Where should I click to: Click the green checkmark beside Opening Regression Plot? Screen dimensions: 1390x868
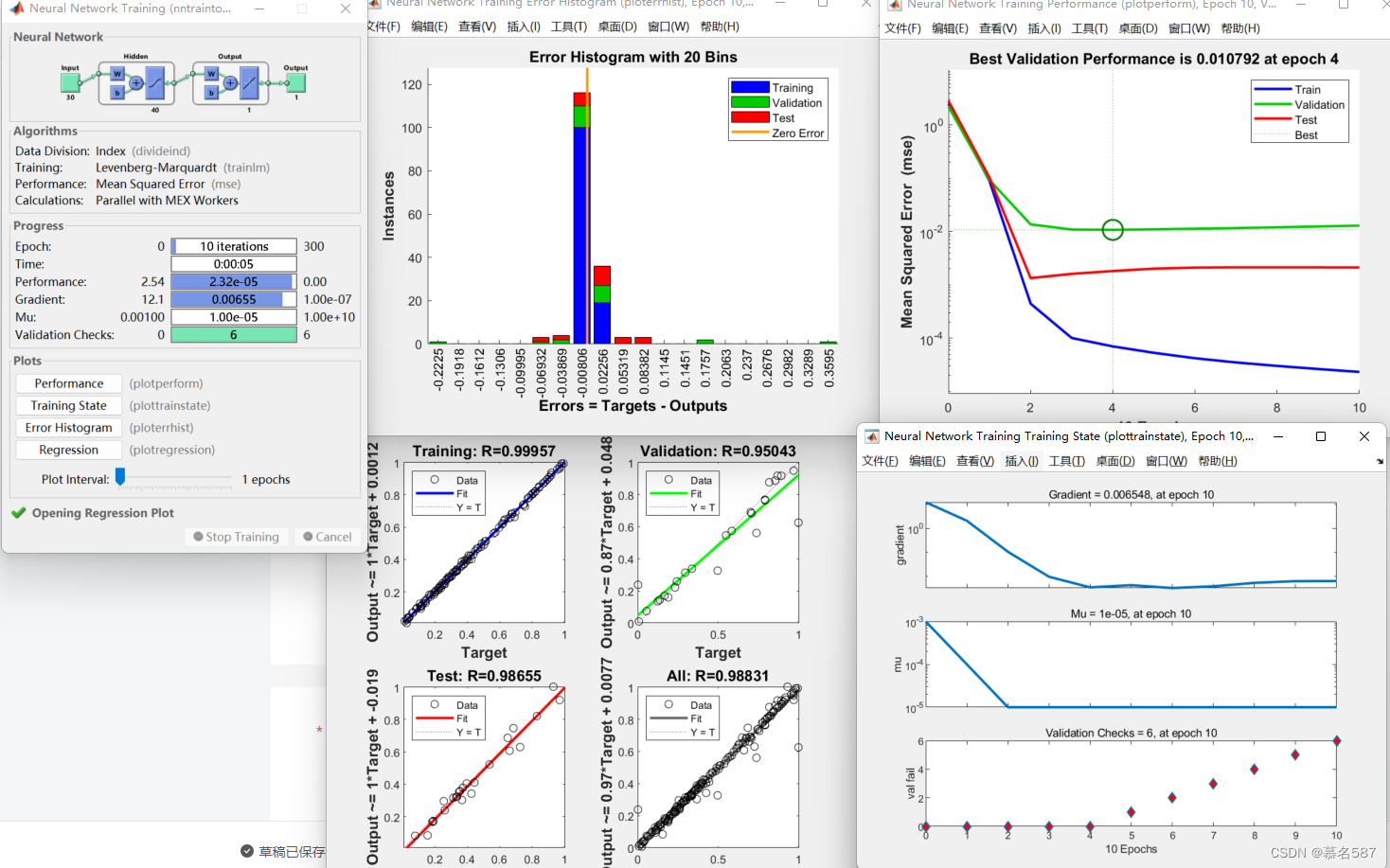tap(18, 513)
